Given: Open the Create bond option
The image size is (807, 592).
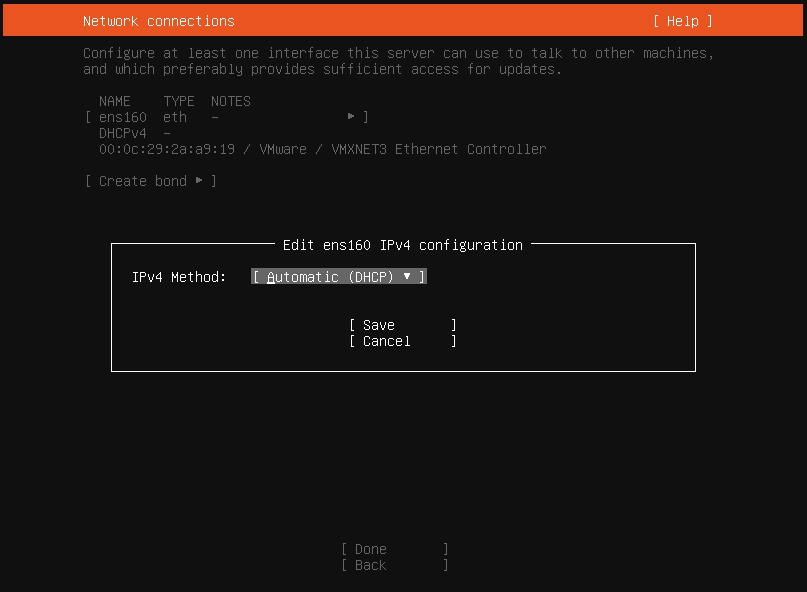Looking at the screenshot, I should [x=151, y=181].
